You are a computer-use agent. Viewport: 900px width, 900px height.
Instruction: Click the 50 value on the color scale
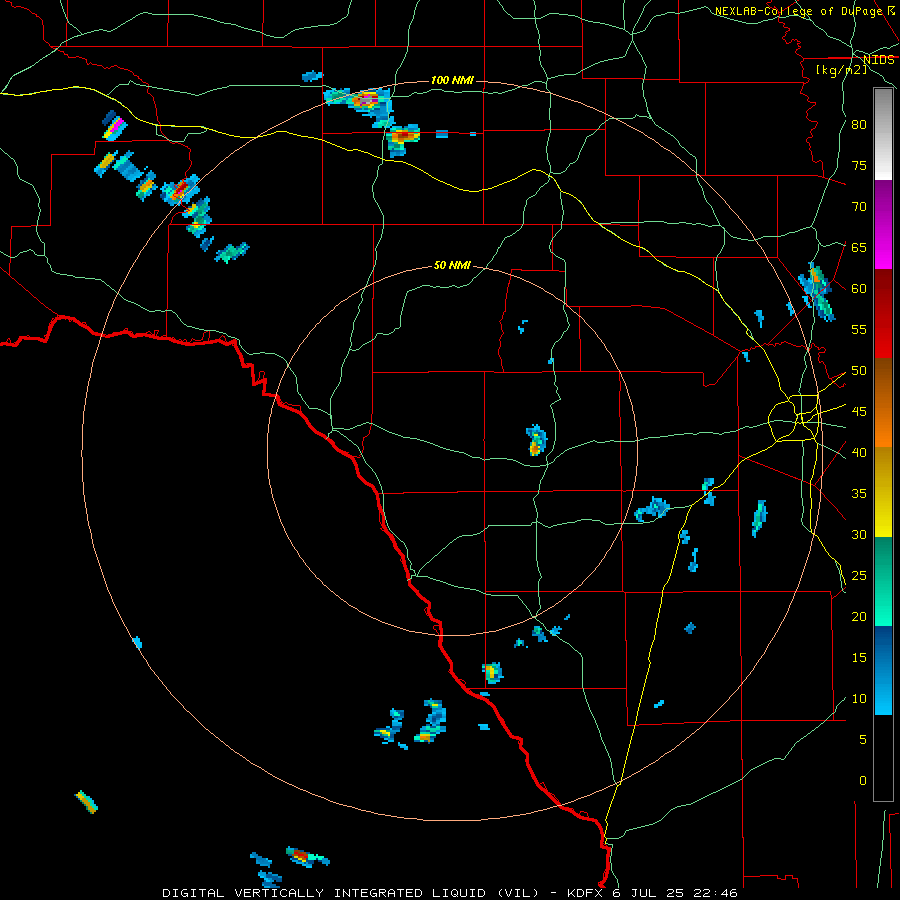tap(859, 371)
